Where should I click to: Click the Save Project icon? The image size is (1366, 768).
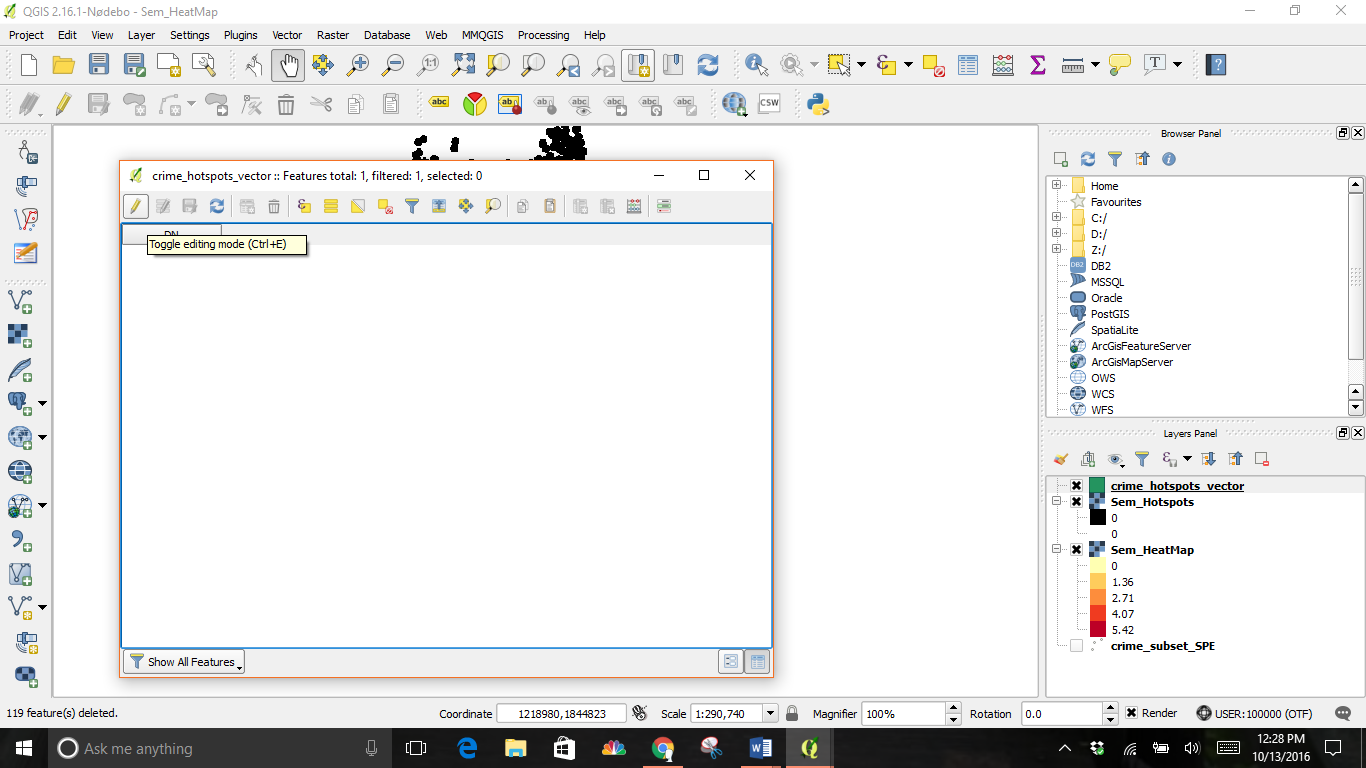tap(98, 65)
